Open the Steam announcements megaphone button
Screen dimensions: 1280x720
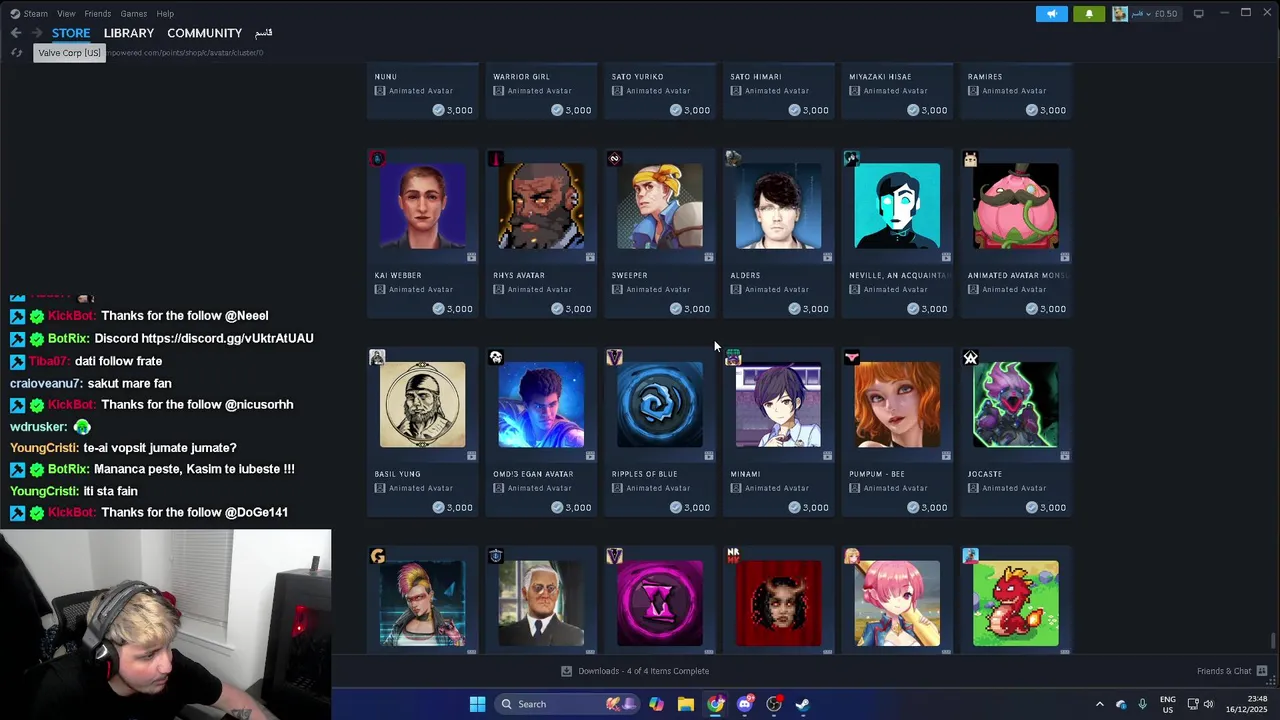(1052, 14)
